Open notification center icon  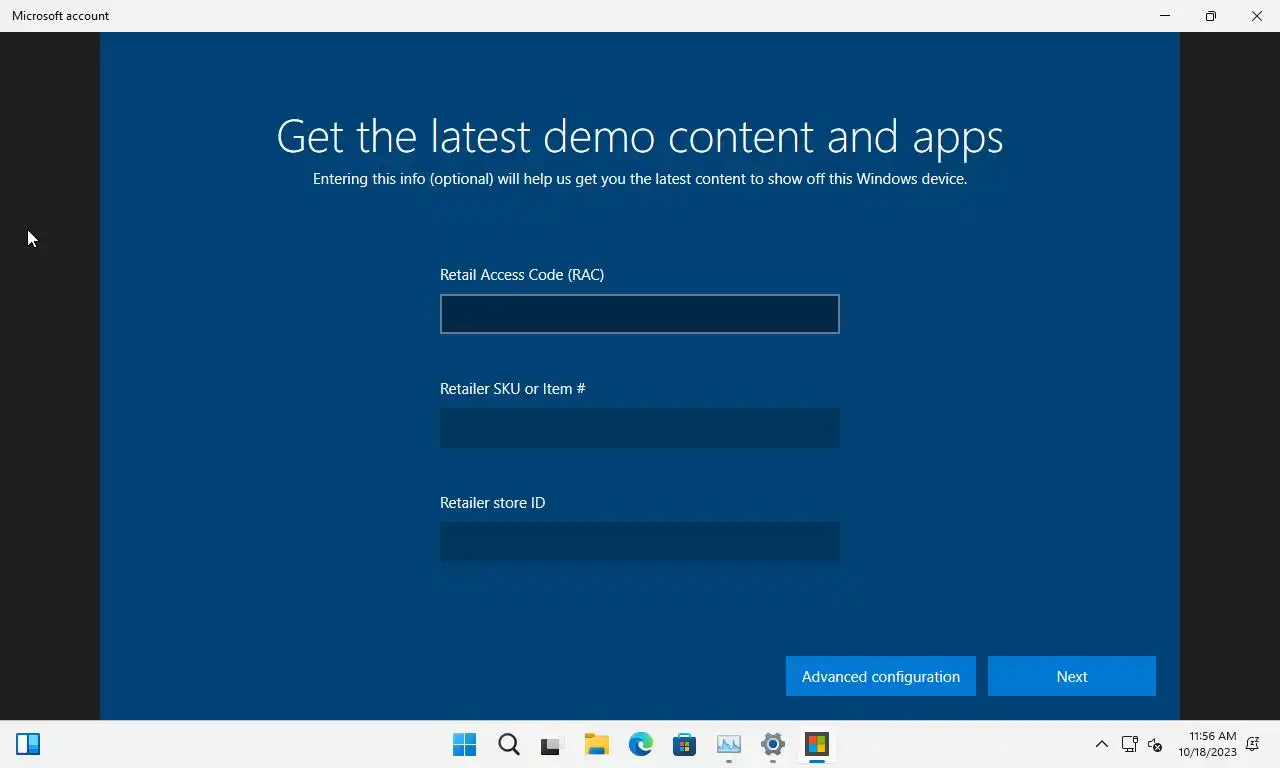point(1254,744)
